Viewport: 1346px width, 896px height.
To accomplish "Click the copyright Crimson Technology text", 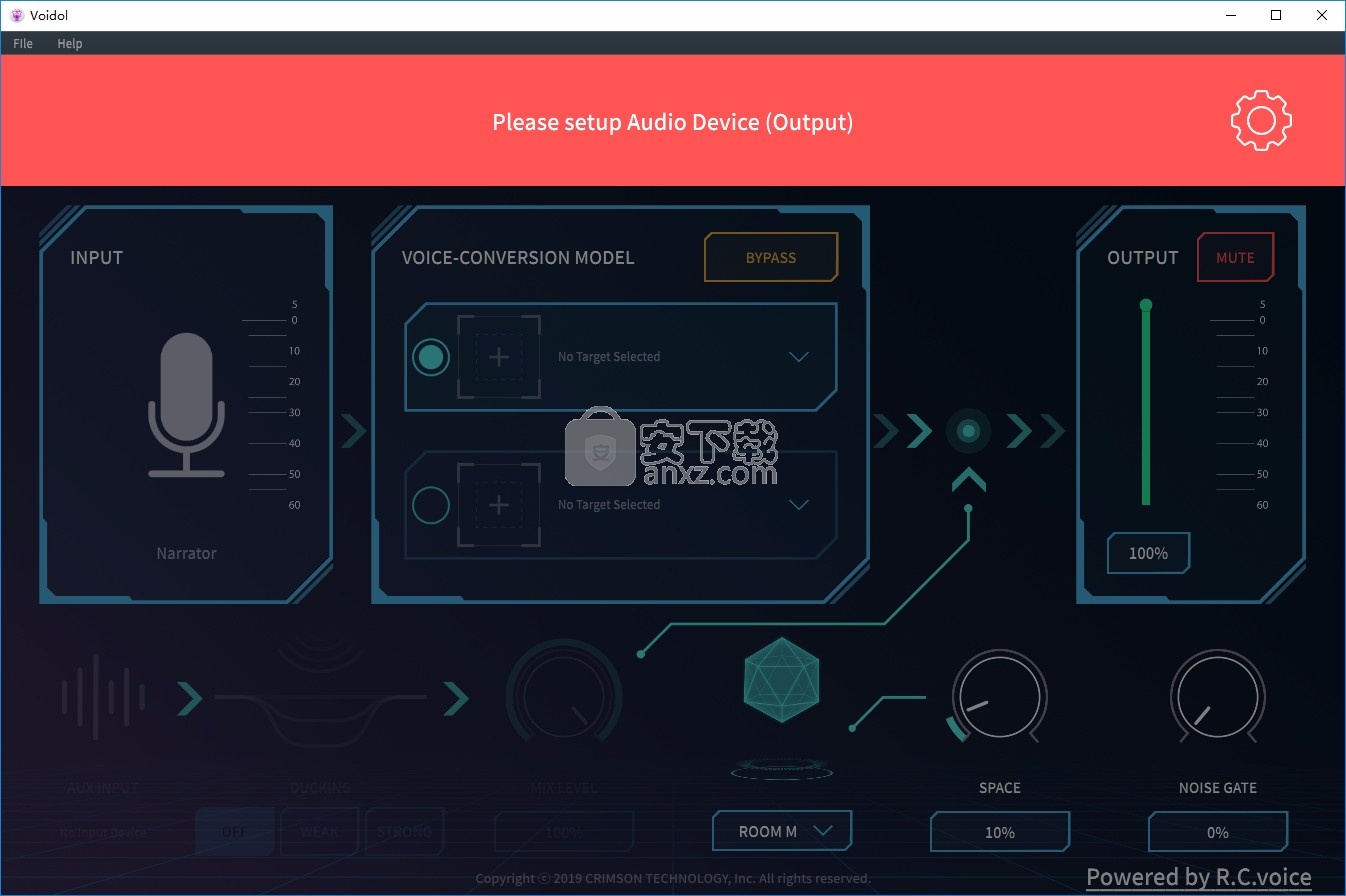I will 673,879.
